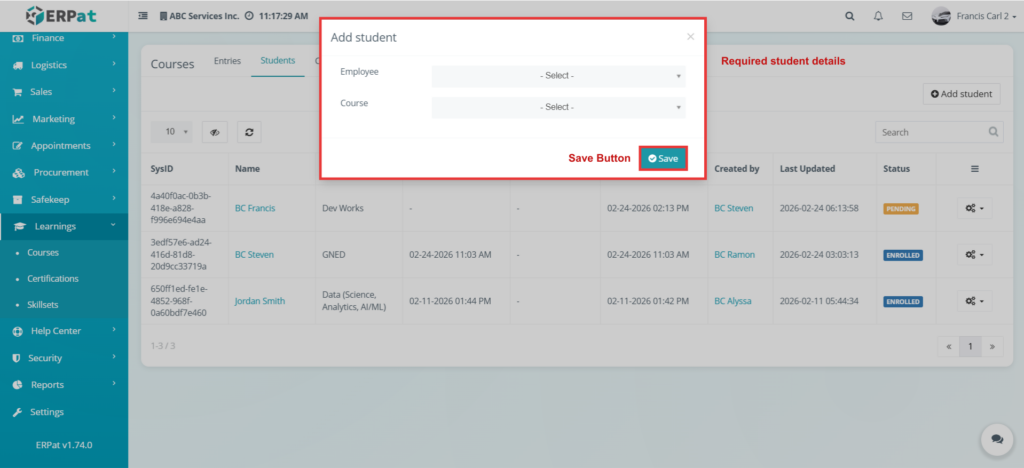The width and height of the screenshot is (1024, 468).
Task: Open the Employee select dropdown
Action: pos(558,76)
